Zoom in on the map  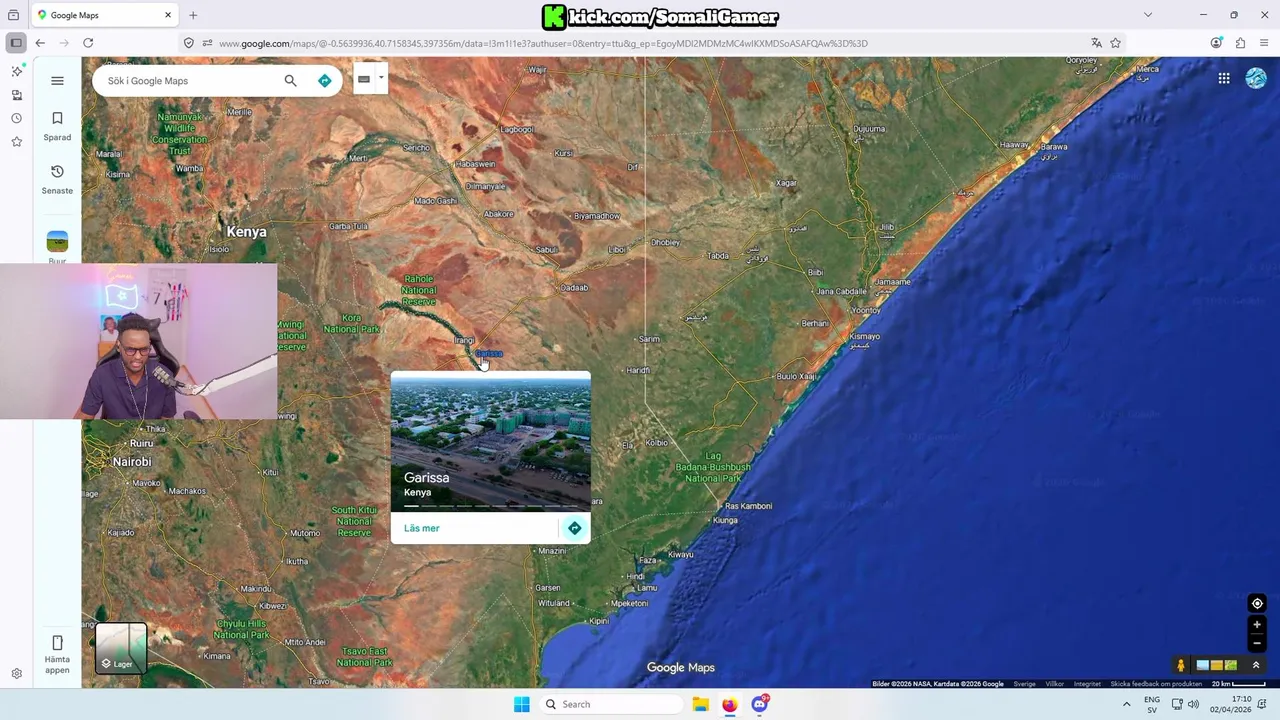click(x=1257, y=625)
